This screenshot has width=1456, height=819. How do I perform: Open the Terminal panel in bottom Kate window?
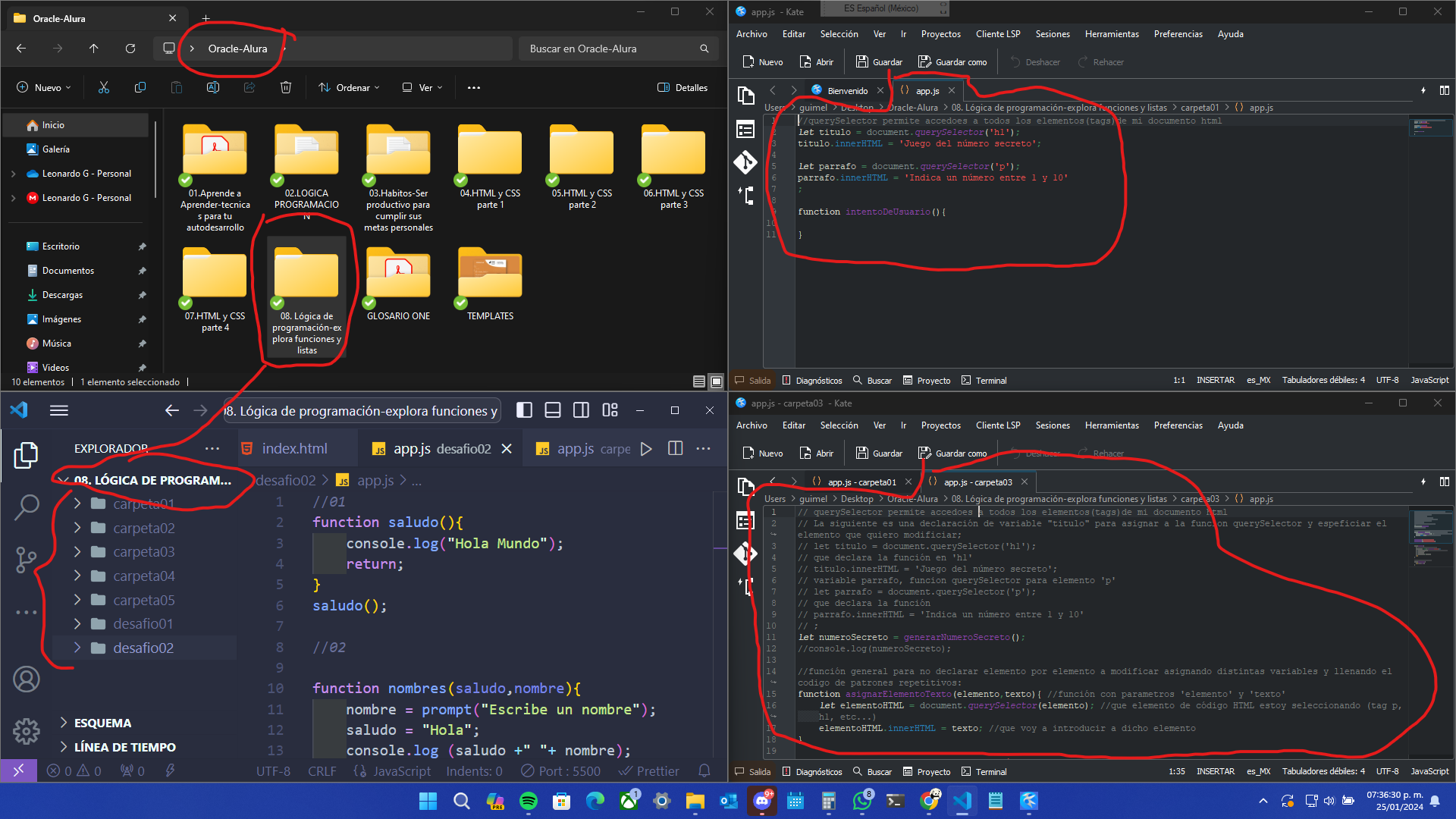coord(984,772)
